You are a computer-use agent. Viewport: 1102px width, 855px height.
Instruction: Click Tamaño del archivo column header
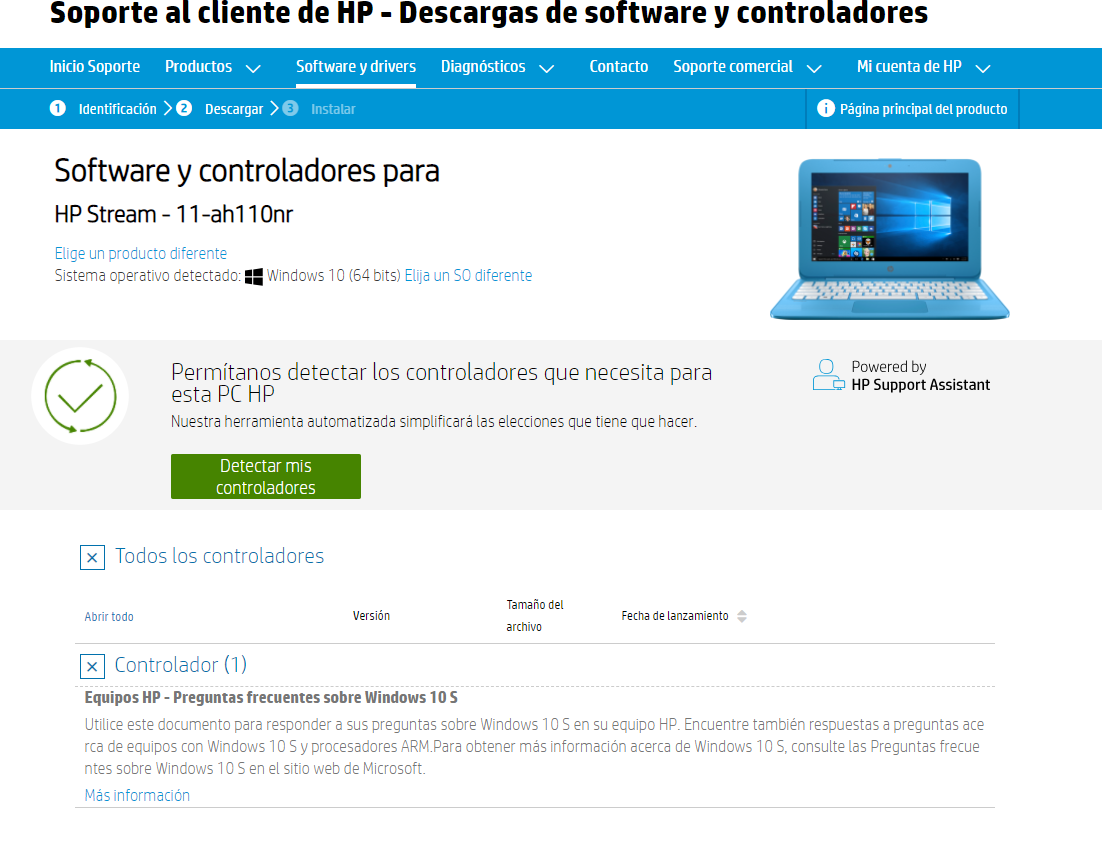click(535, 615)
